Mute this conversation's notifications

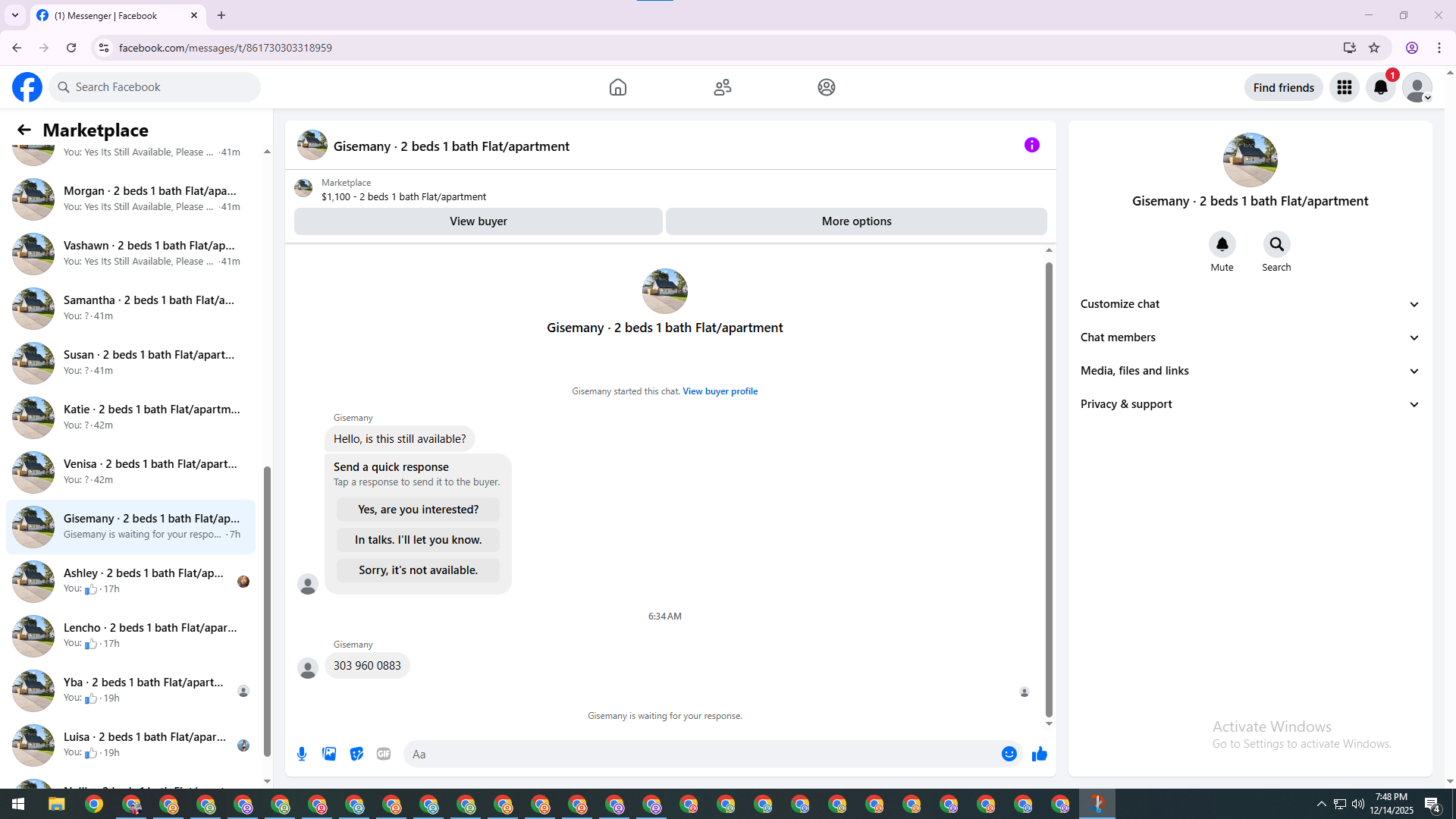[1222, 244]
